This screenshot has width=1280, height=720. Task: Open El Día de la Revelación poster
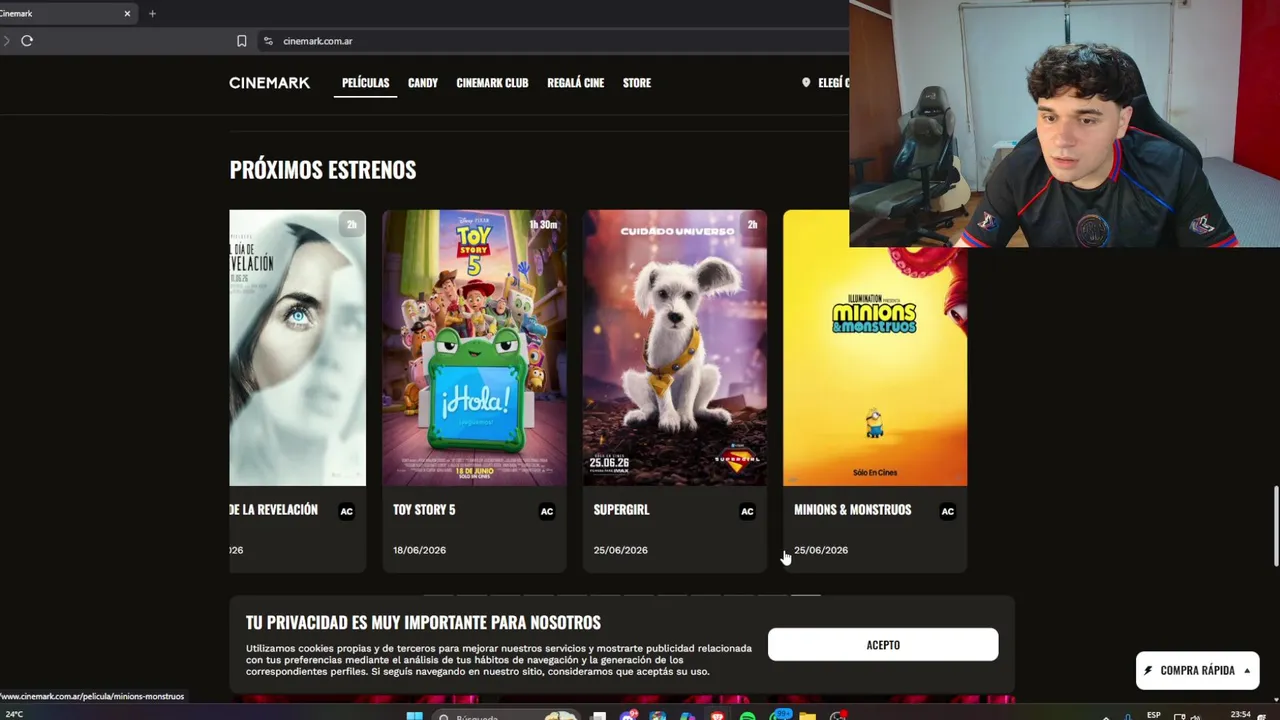(x=297, y=348)
